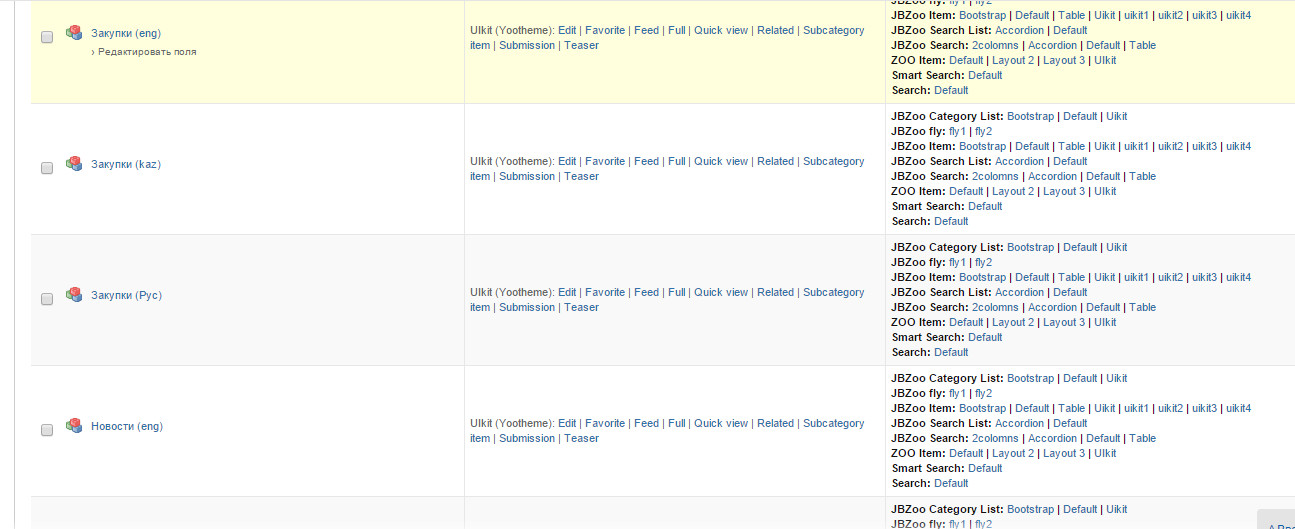Click the cube icon beside Закупки (Рус)
This screenshot has width=1295, height=529.
[74, 295]
